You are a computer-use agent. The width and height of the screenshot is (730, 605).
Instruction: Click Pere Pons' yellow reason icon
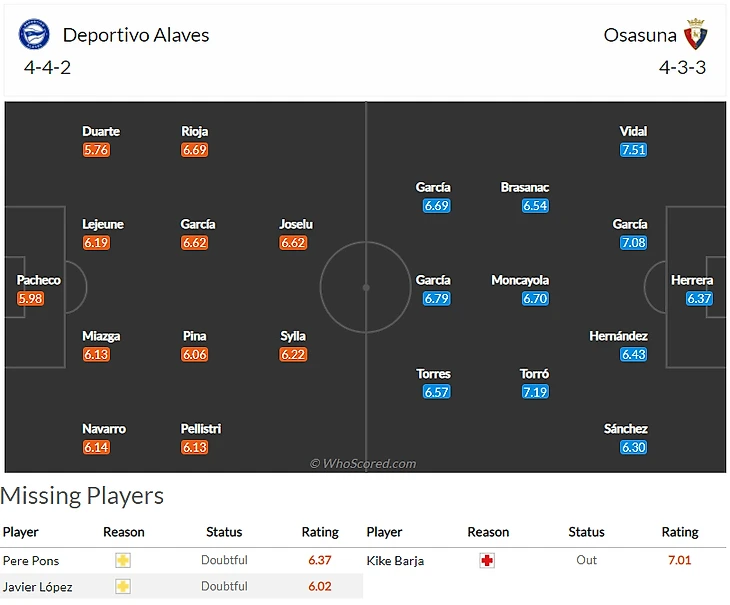tap(123, 560)
